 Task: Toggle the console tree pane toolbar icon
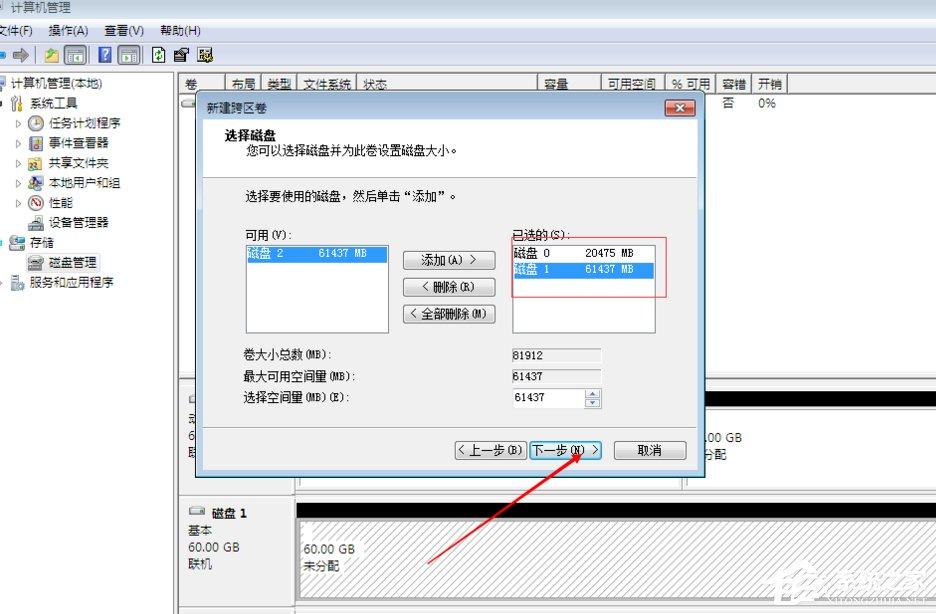point(75,53)
